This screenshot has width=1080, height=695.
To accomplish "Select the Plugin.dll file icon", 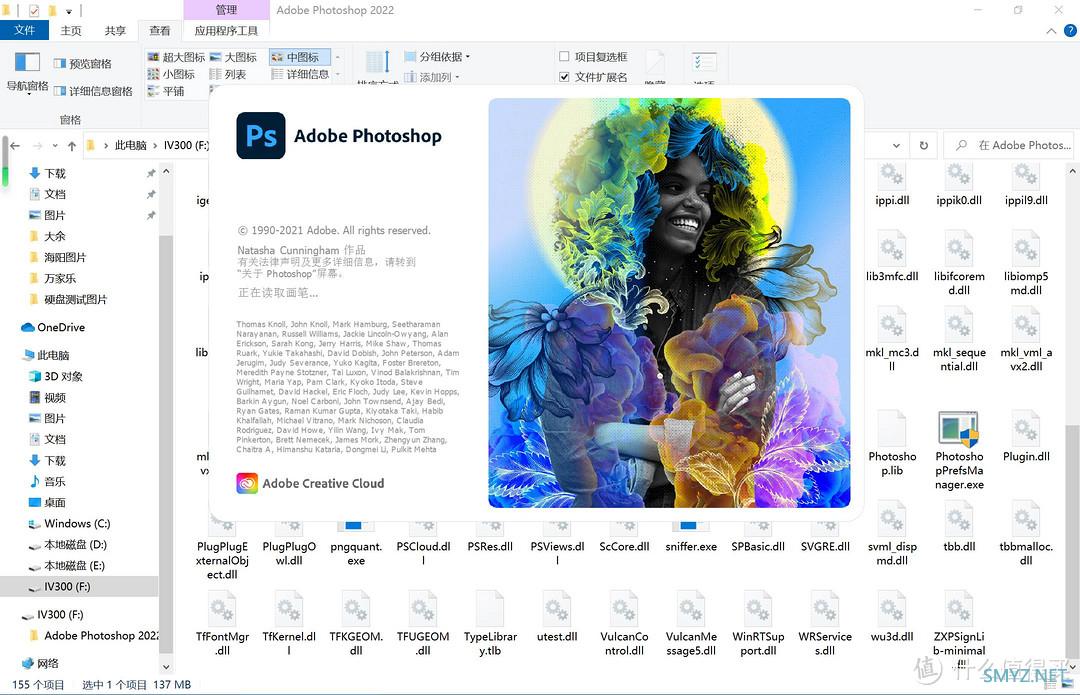I will pos(1026,428).
